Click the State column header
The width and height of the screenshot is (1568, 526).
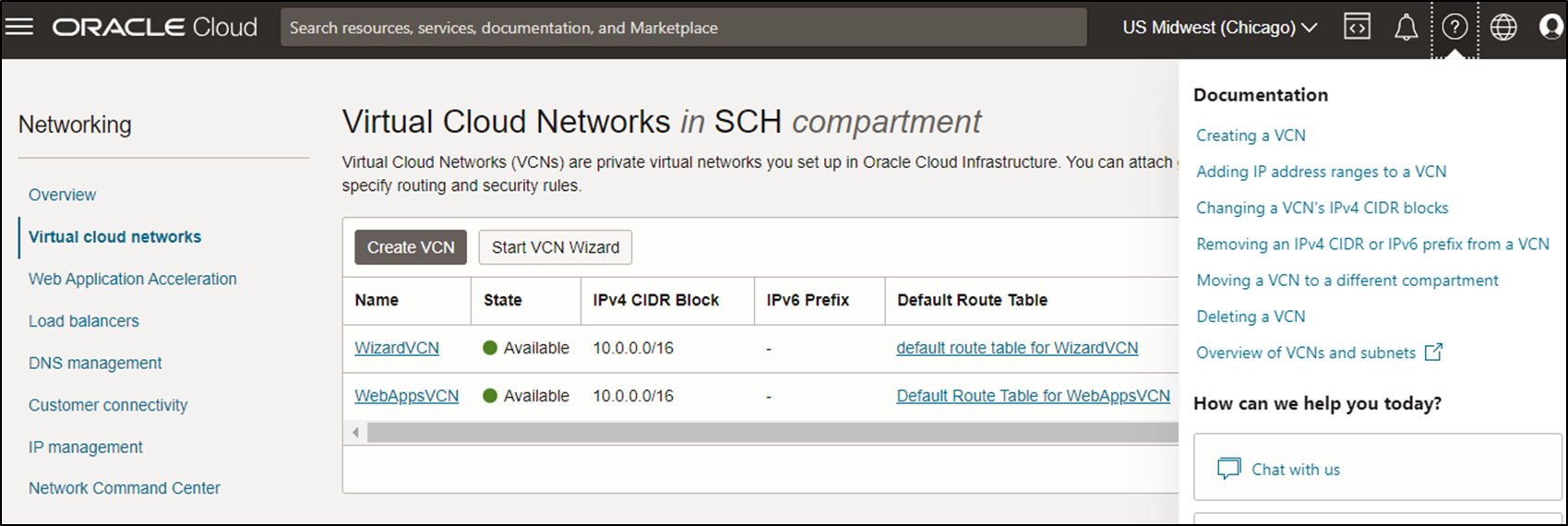[502, 300]
